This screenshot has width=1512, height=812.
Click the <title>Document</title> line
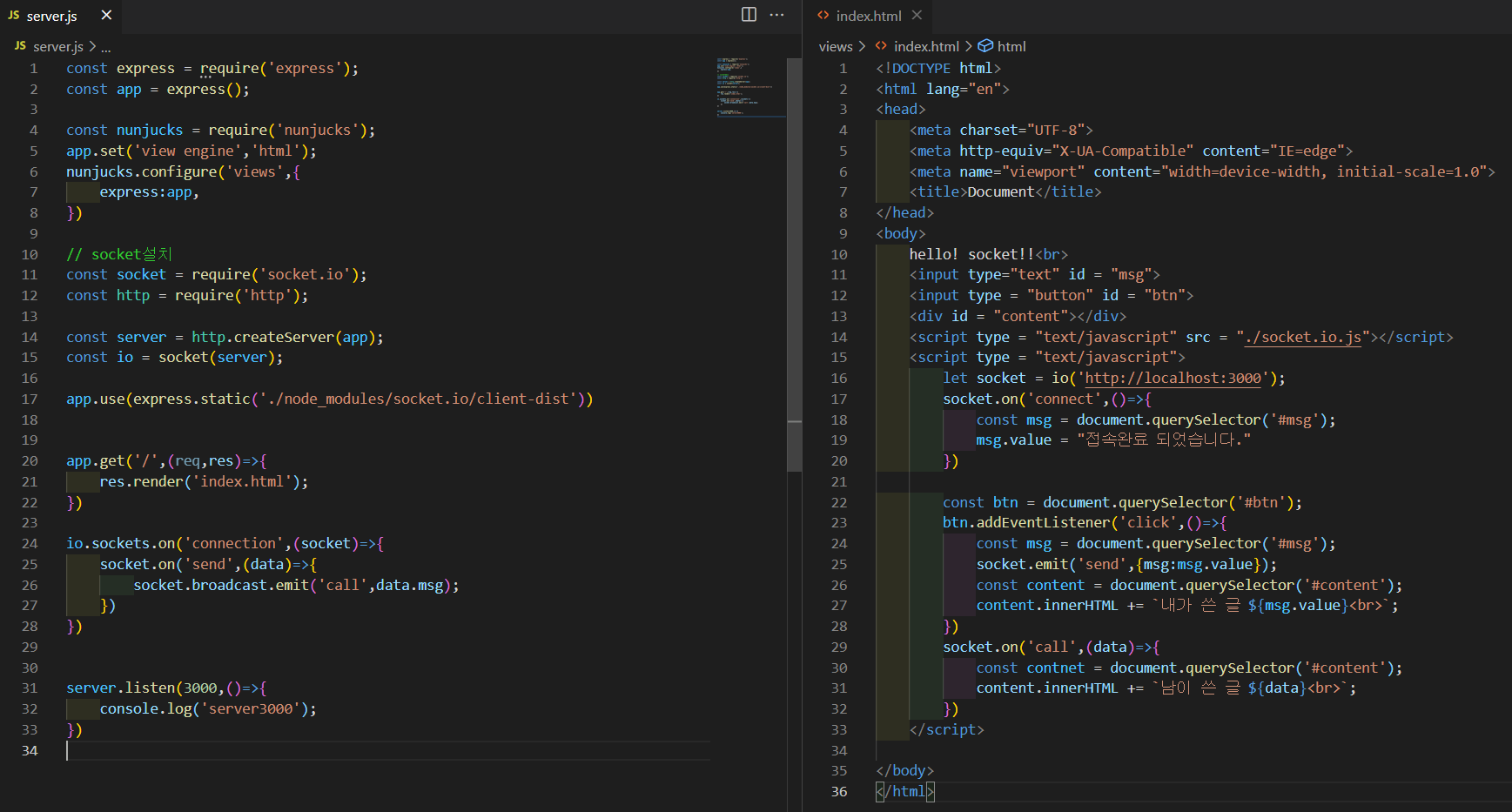[x=1005, y=191]
